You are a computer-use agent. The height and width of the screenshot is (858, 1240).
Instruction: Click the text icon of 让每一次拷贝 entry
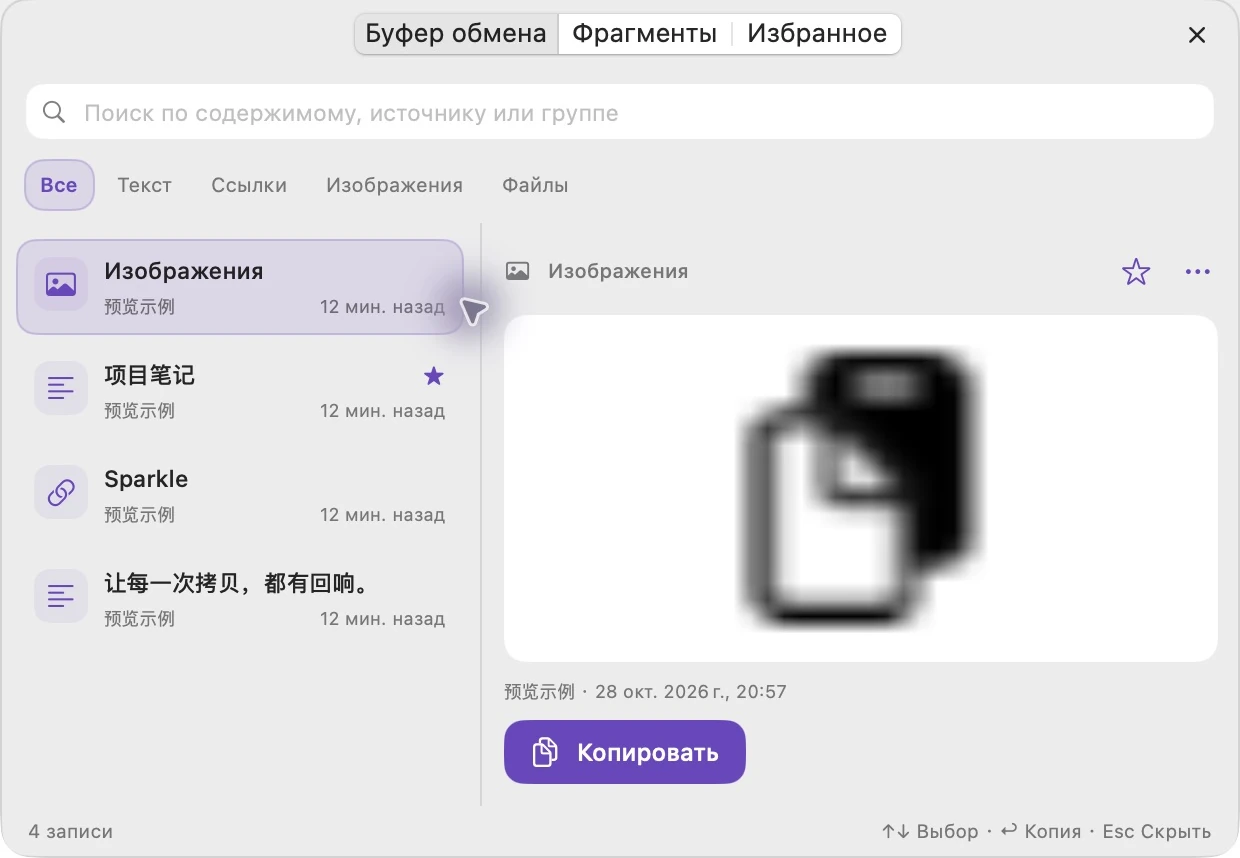pyautogui.click(x=61, y=596)
